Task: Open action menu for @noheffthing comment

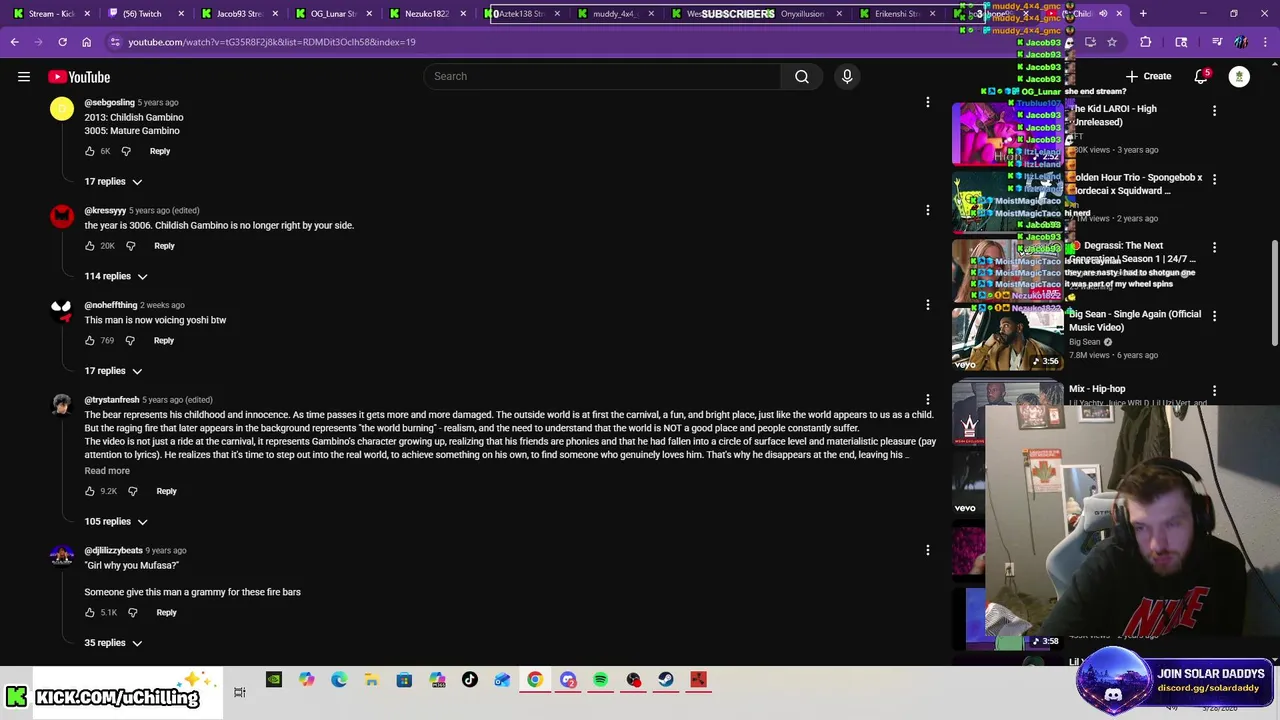Action: pos(927,305)
